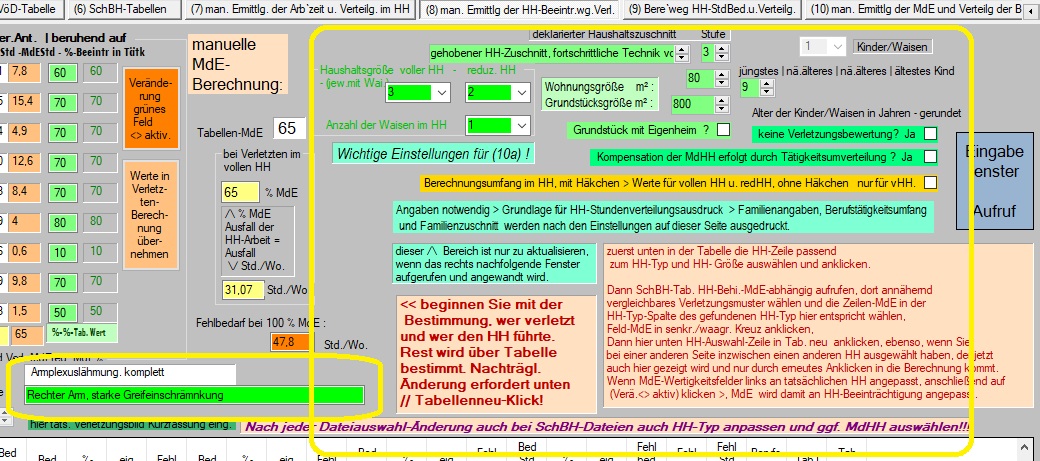The height and width of the screenshot is (461, 1040).
Task: Click the red '<< beginnen Sie mit der Bestimmung' note
Action: pyautogui.click(x=497, y=353)
